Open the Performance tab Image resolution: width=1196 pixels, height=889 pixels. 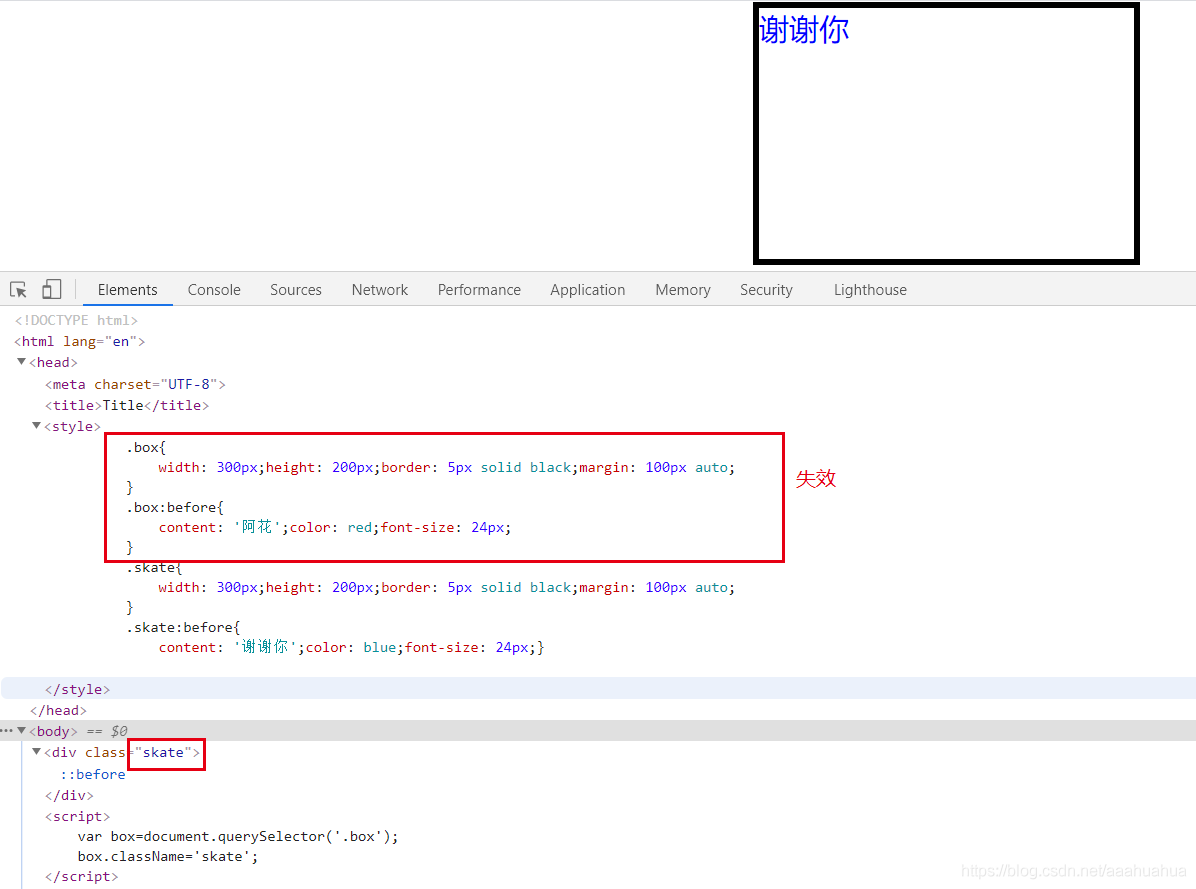tap(479, 290)
